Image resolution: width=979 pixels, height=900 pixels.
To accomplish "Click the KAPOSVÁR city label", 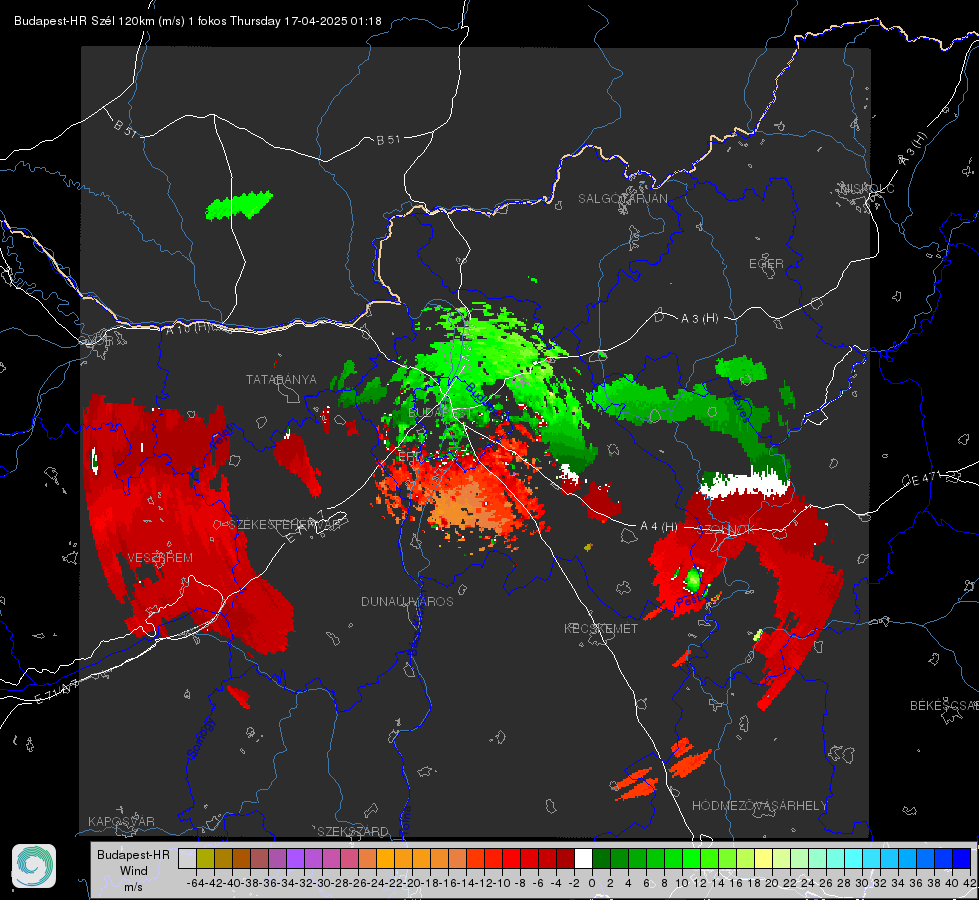I will 121,821.
